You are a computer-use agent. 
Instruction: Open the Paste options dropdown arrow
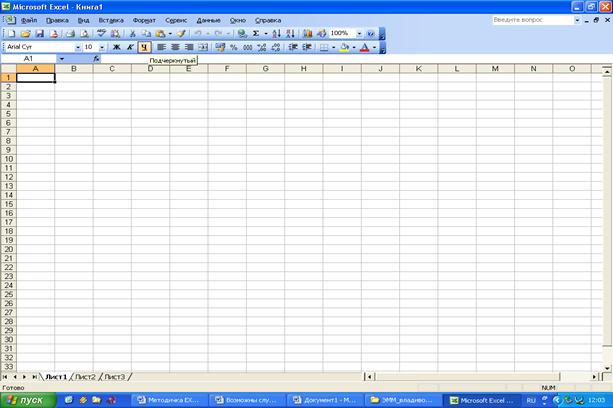(x=170, y=34)
